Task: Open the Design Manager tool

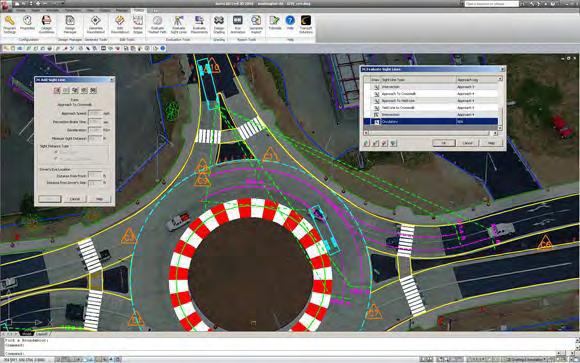Action: click(x=70, y=25)
